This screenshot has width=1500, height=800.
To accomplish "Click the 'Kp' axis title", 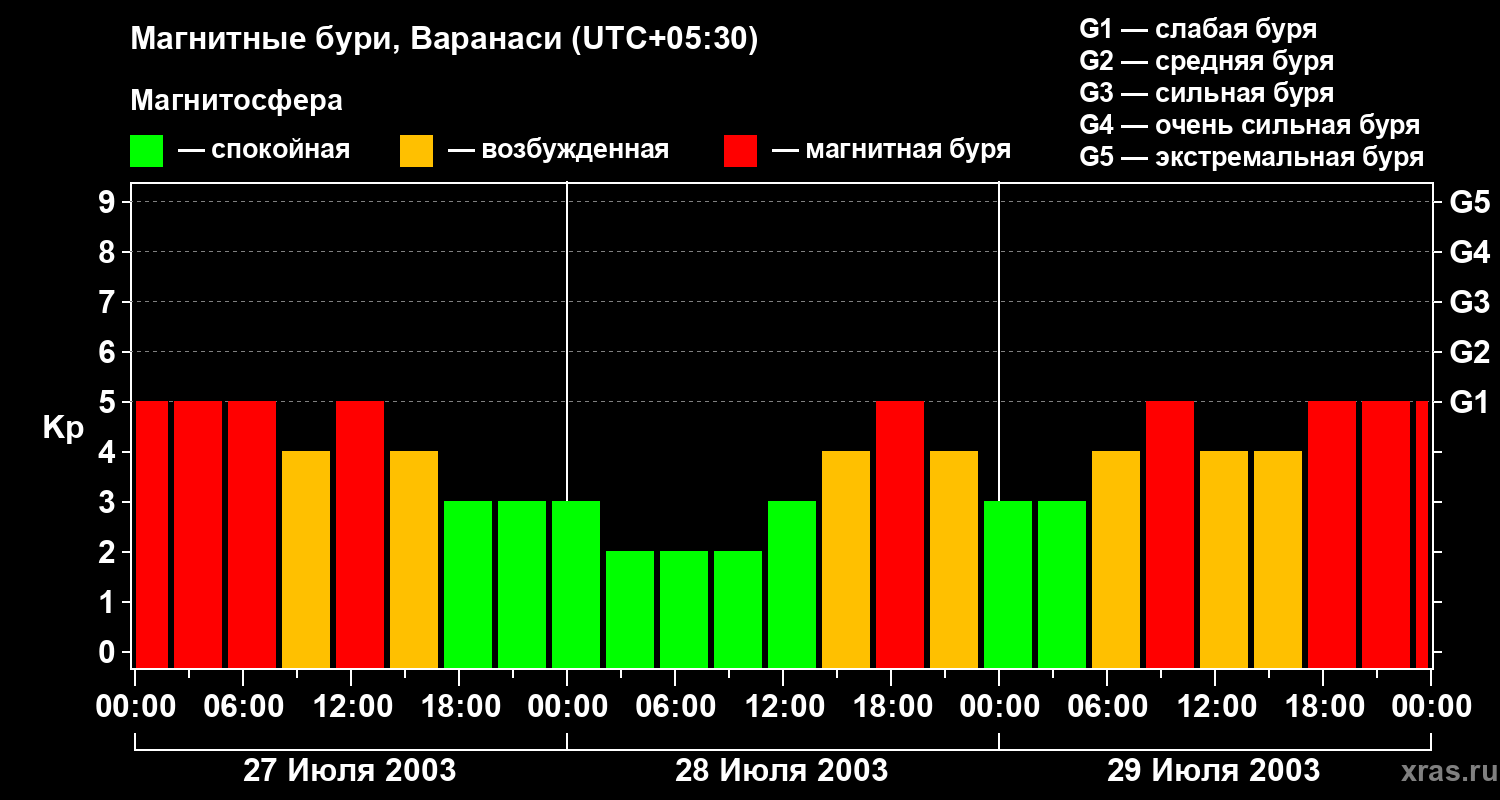I will (x=63, y=428).
